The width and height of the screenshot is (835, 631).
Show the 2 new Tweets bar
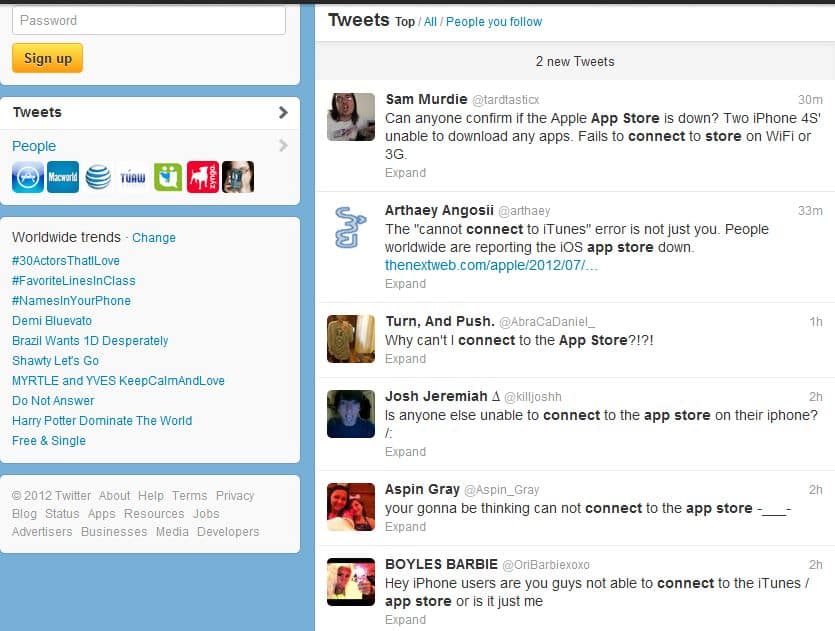point(574,61)
